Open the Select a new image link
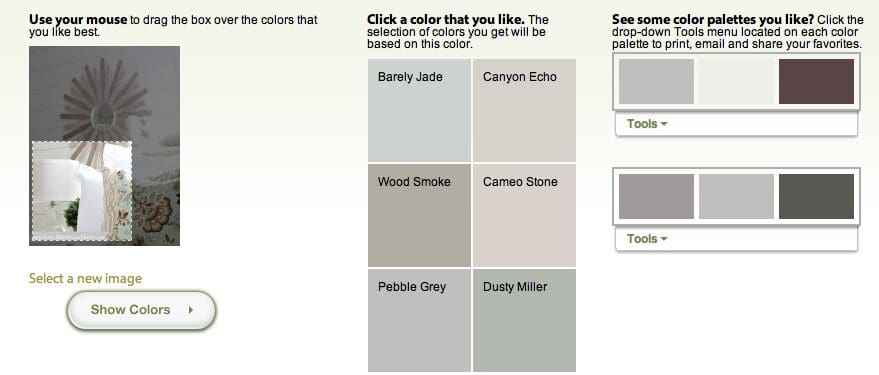Viewport: 879px width, 375px height. click(85, 279)
